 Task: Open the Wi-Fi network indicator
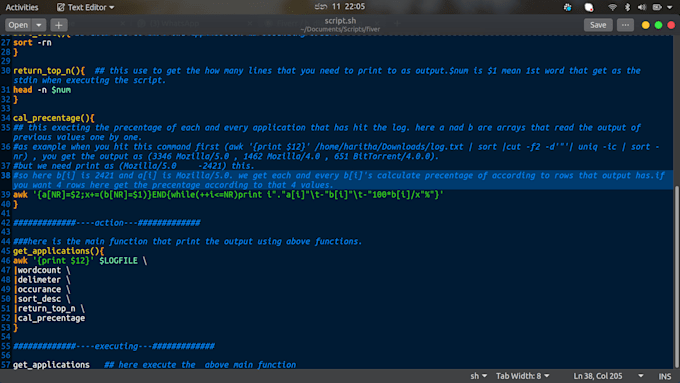[612, 7]
